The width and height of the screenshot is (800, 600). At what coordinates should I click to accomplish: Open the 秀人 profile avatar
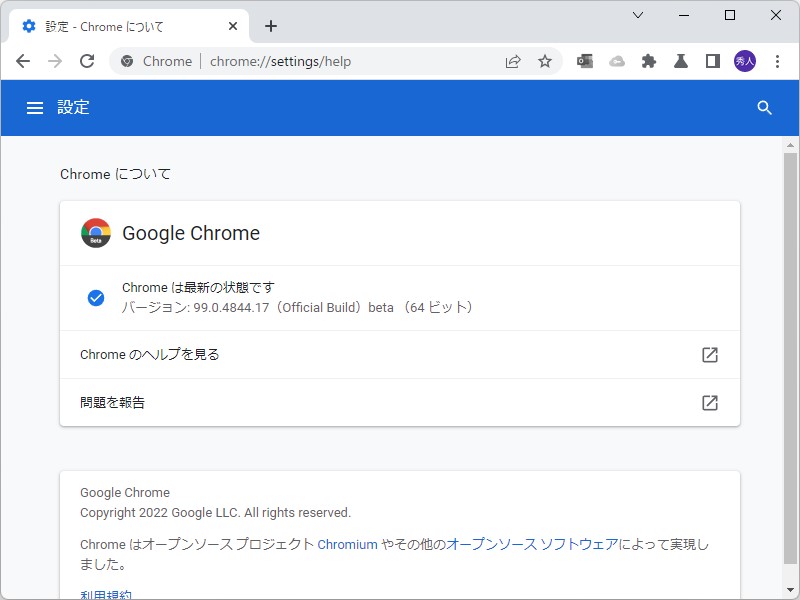point(747,61)
